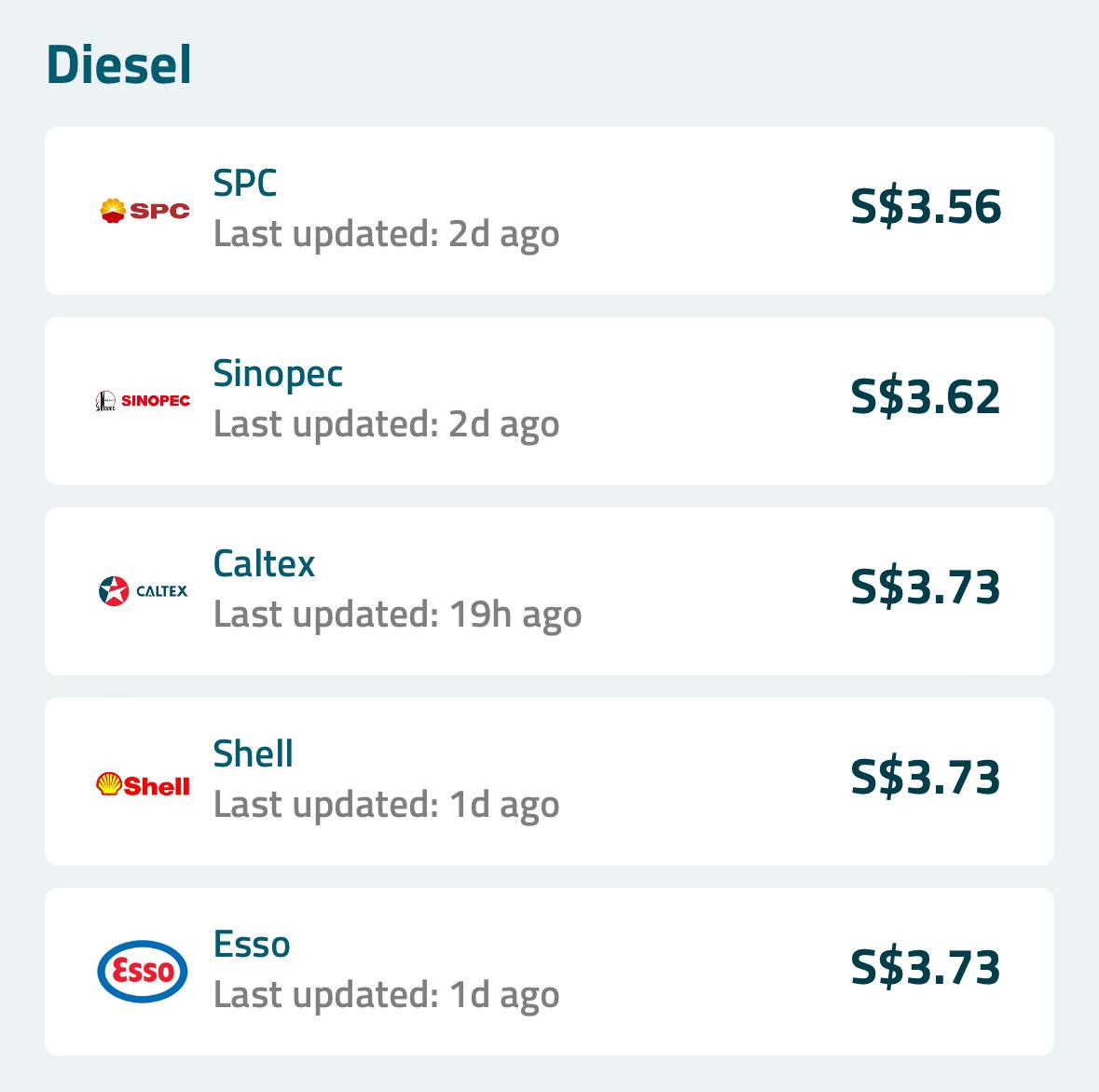Open the SPC station name link
This screenshot has width=1099, height=1092.
[245, 184]
